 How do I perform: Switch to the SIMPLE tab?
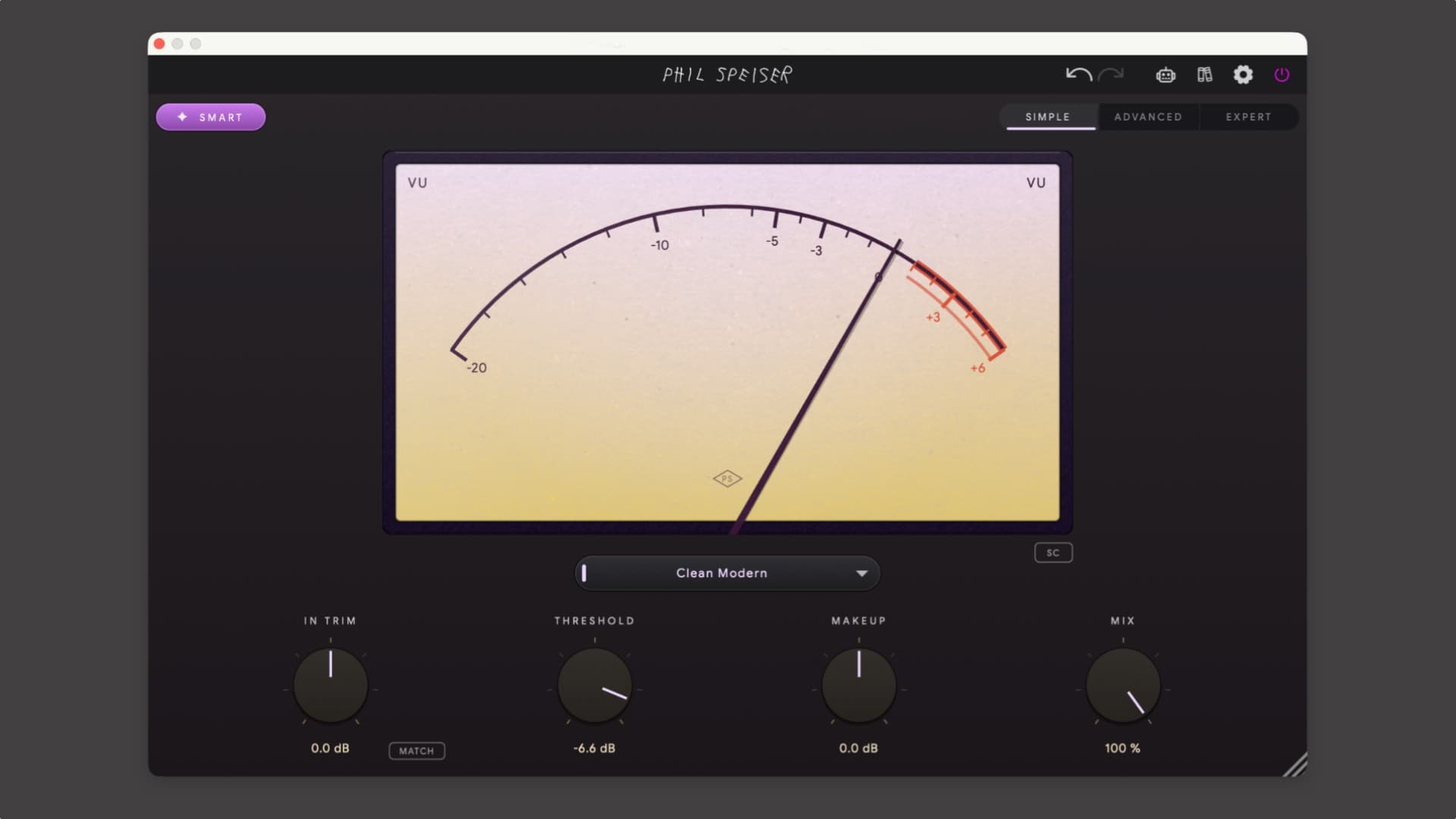pos(1047,117)
